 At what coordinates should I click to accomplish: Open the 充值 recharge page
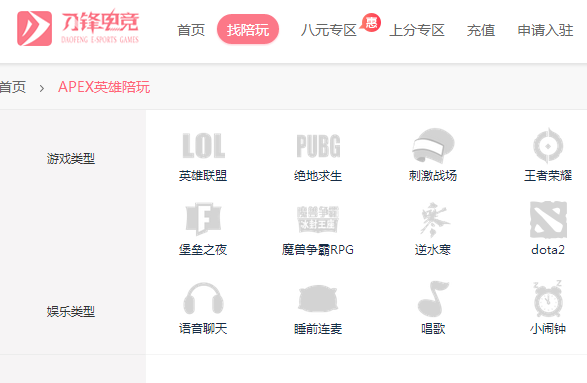[481, 30]
